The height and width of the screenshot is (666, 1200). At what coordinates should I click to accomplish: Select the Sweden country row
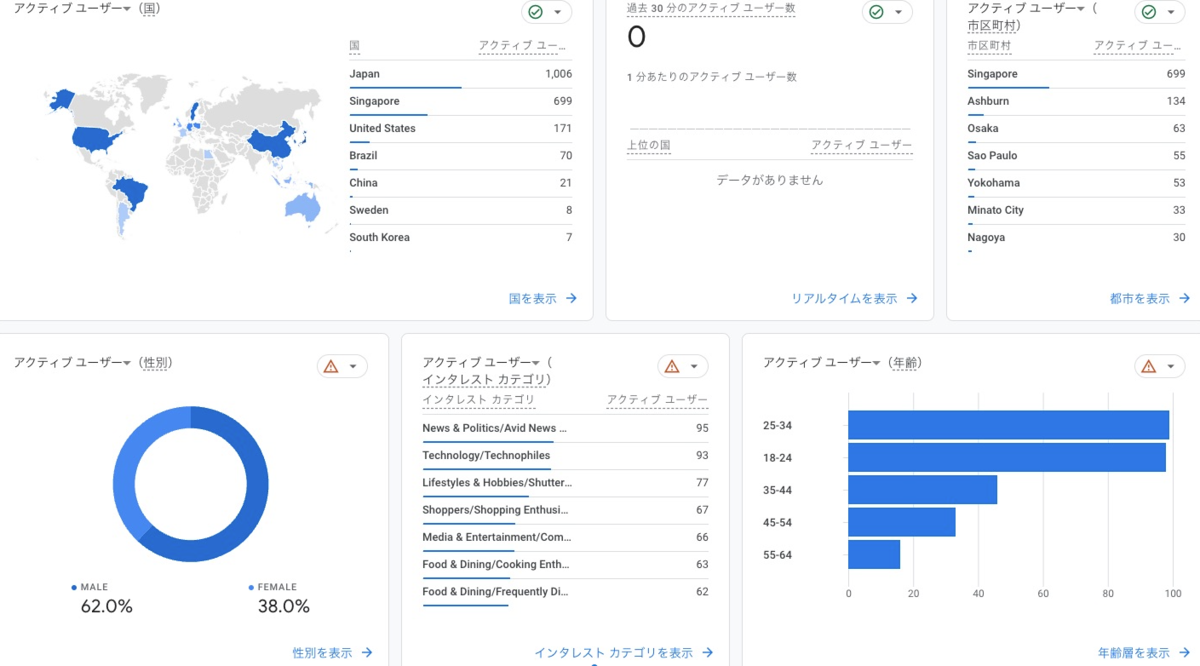click(x=461, y=210)
